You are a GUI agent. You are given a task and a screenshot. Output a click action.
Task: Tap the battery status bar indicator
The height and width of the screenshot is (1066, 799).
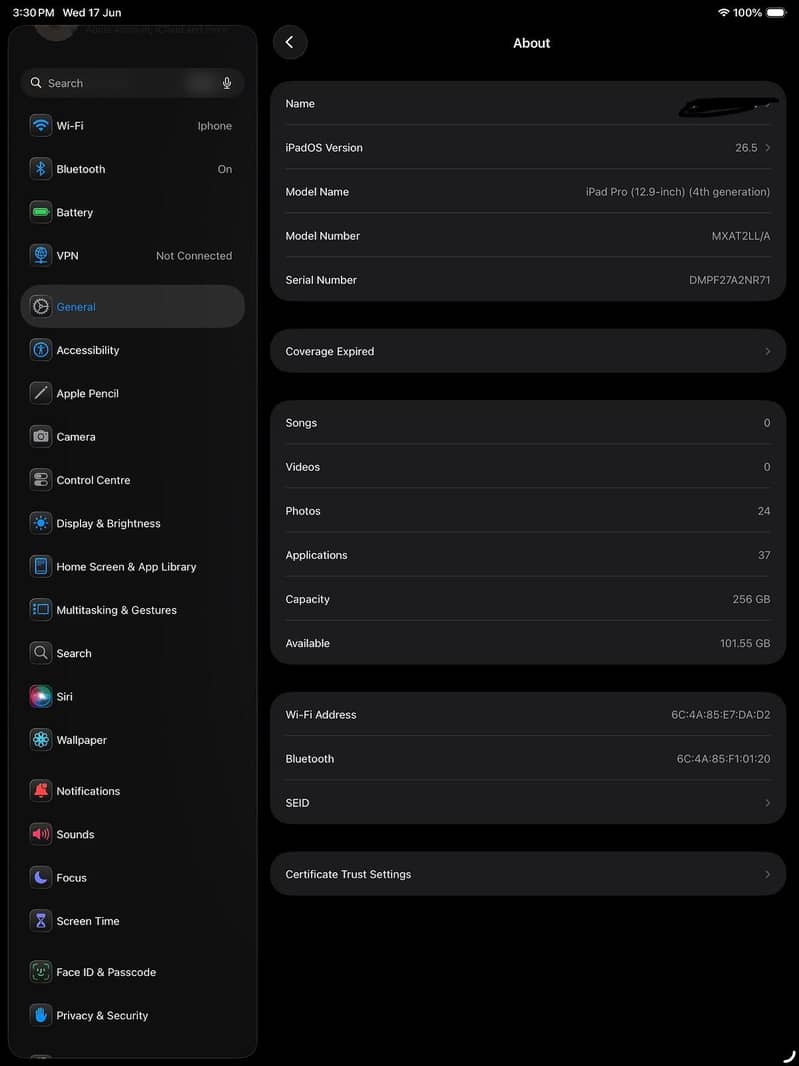click(x=775, y=12)
